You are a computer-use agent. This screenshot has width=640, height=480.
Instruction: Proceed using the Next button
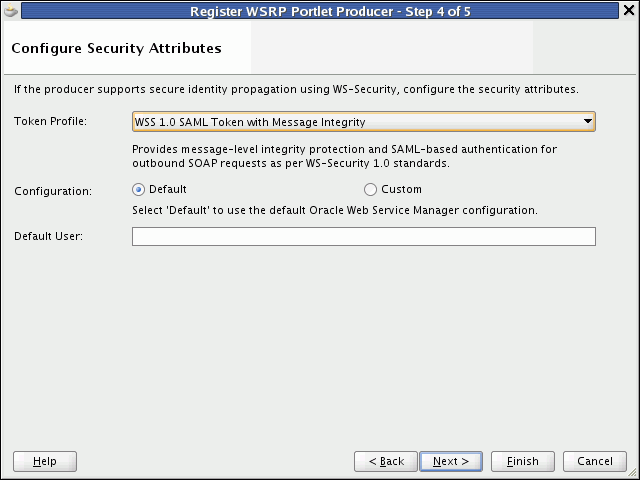(451, 461)
